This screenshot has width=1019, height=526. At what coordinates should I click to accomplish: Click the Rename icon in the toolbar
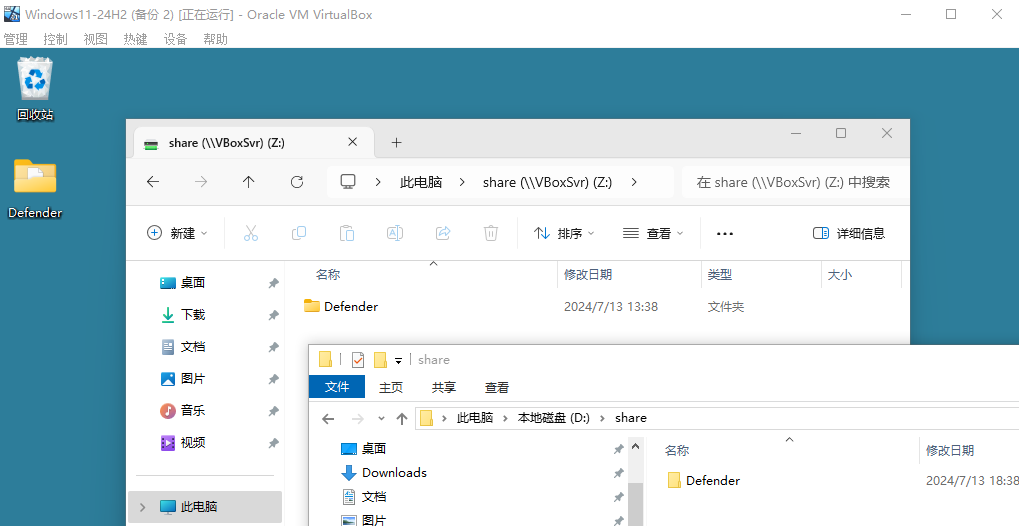click(395, 233)
